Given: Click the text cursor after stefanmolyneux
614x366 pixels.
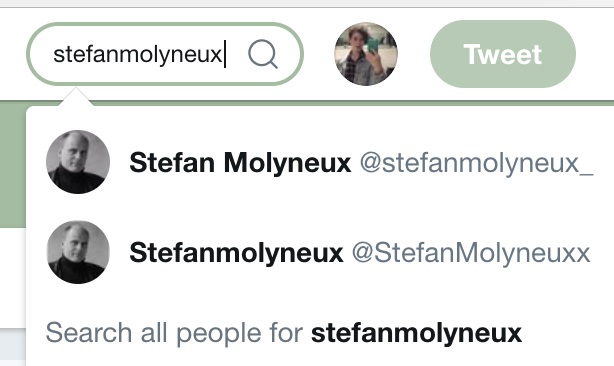Looking at the screenshot, I should tap(225, 54).
